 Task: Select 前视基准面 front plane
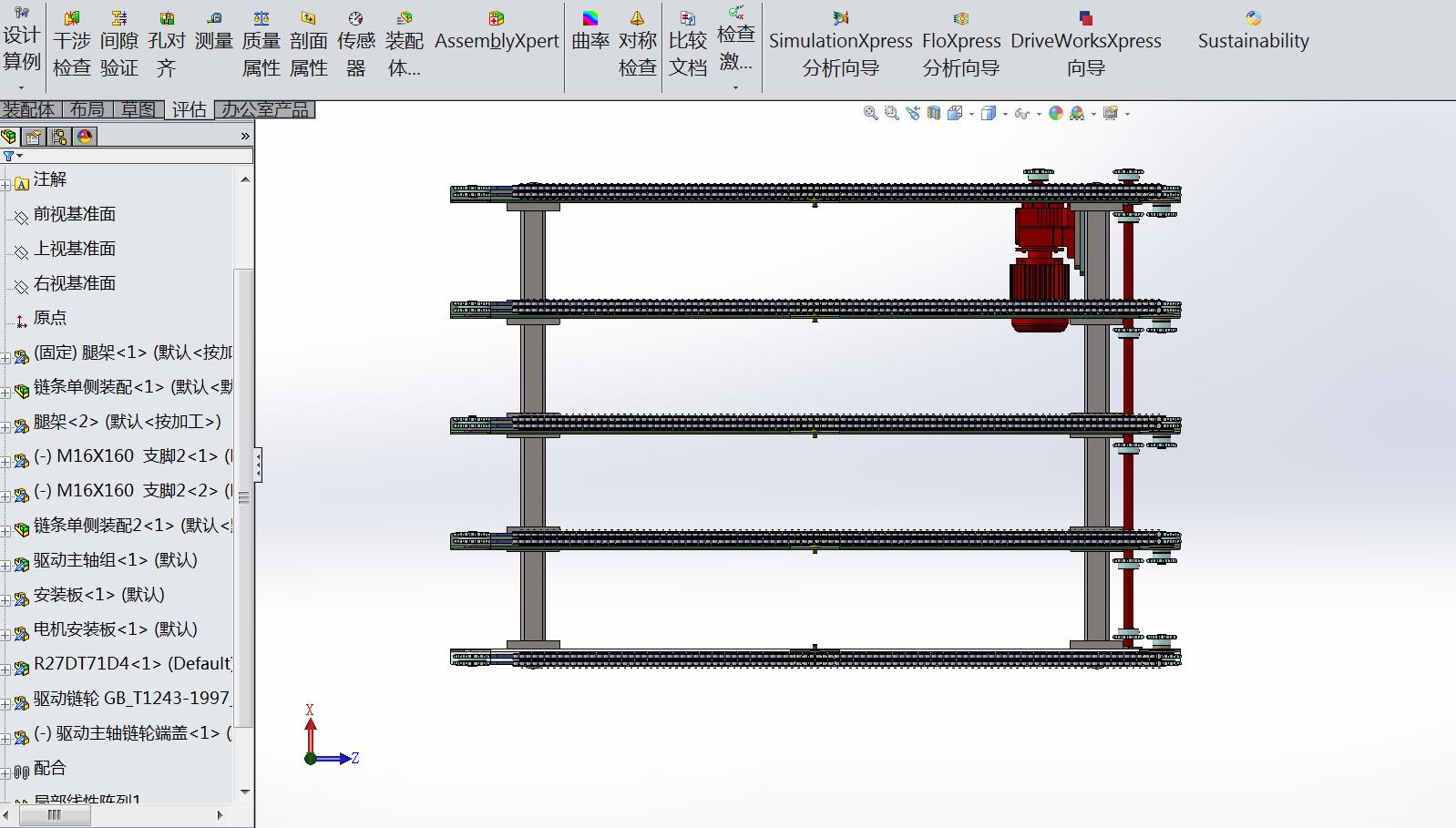(x=75, y=214)
